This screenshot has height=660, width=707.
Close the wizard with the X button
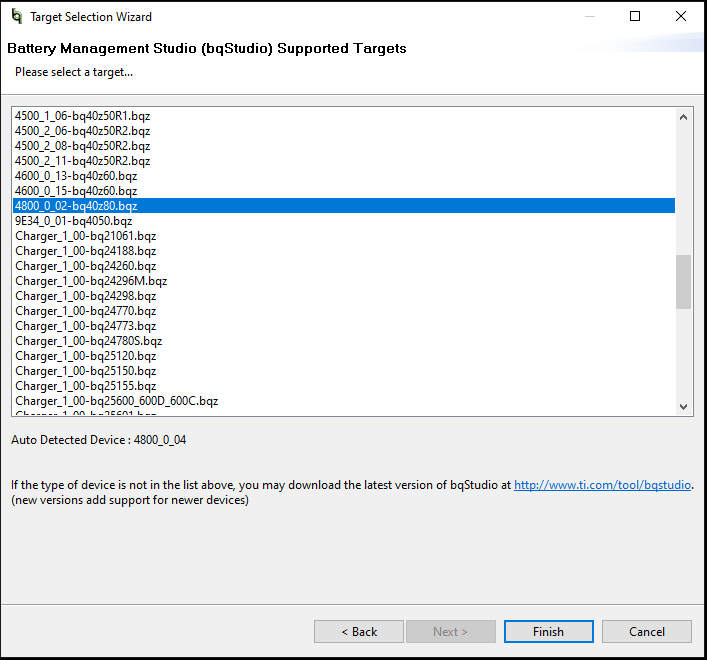(x=681, y=16)
